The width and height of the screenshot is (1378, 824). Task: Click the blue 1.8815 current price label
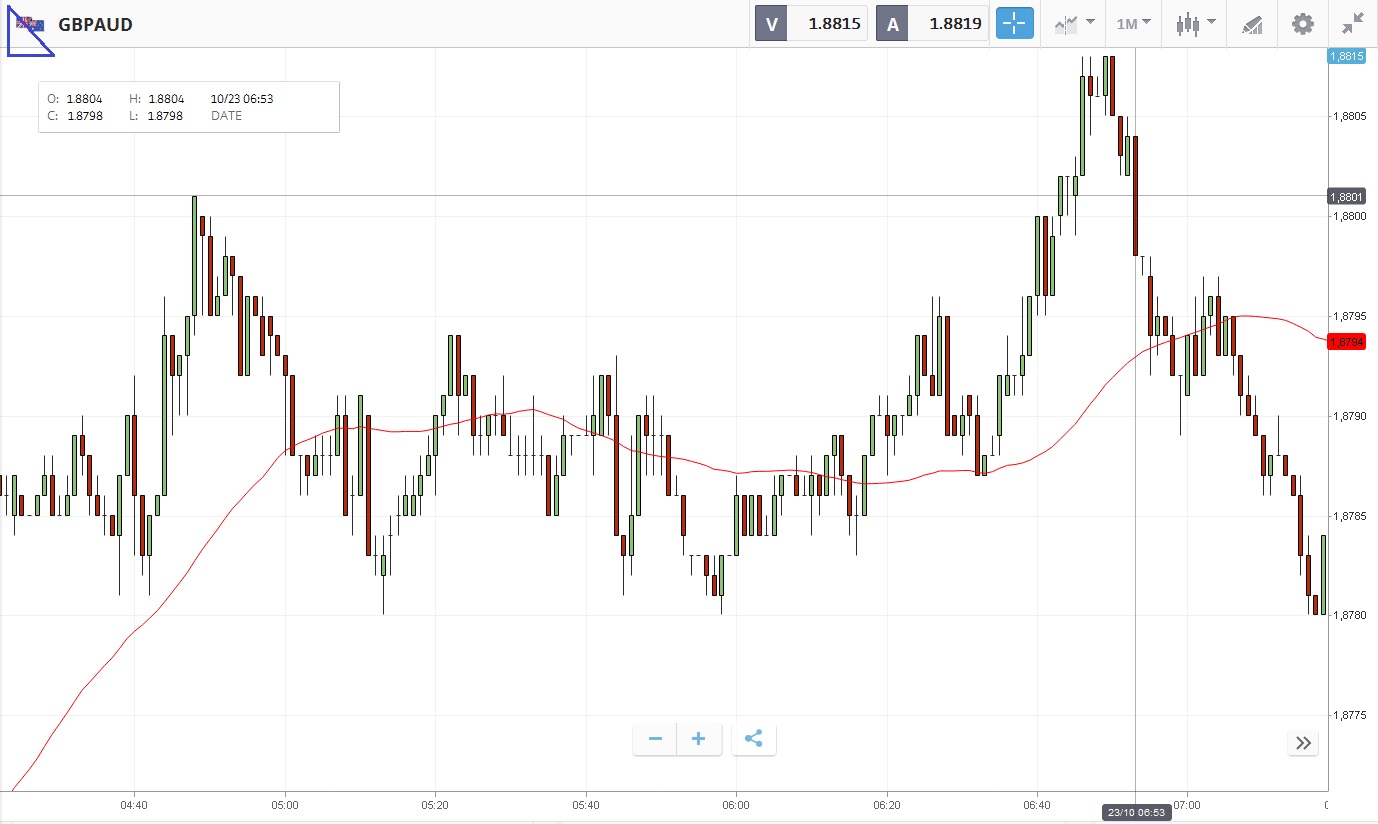click(1346, 56)
